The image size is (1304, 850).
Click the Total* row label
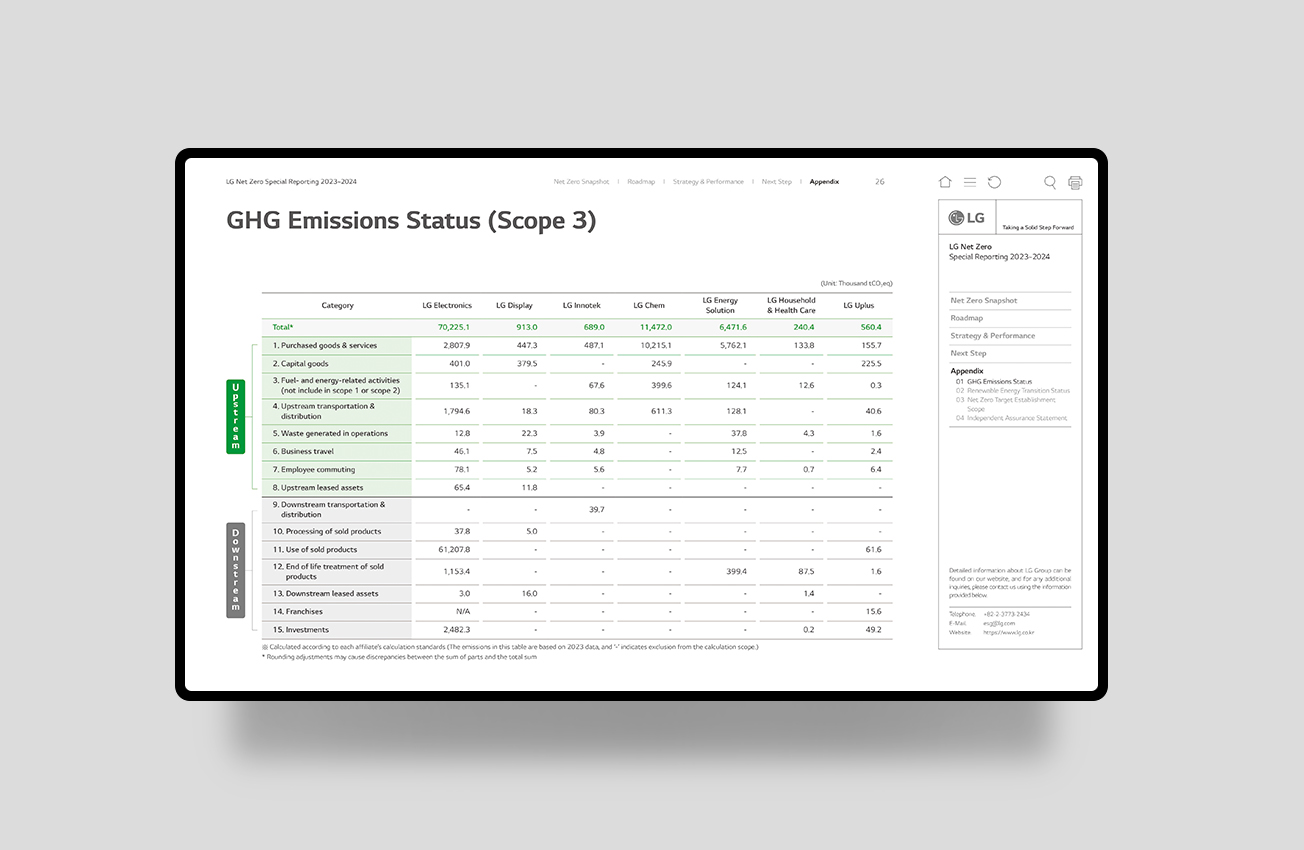click(283, 327)
